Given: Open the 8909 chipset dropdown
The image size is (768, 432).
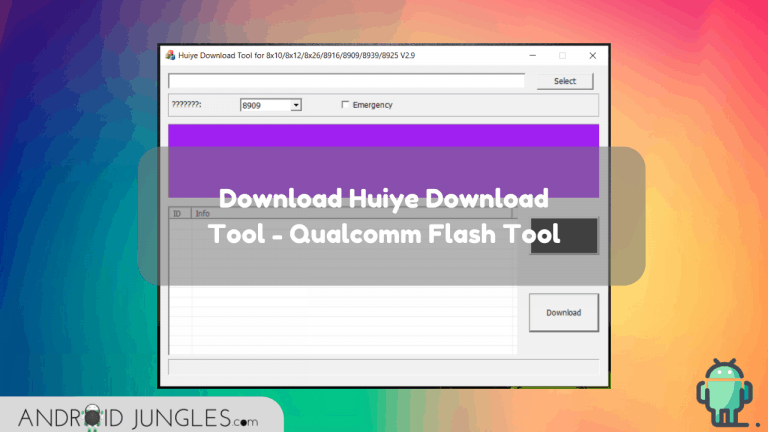Looking at the screenshot, I should point(296,105).
